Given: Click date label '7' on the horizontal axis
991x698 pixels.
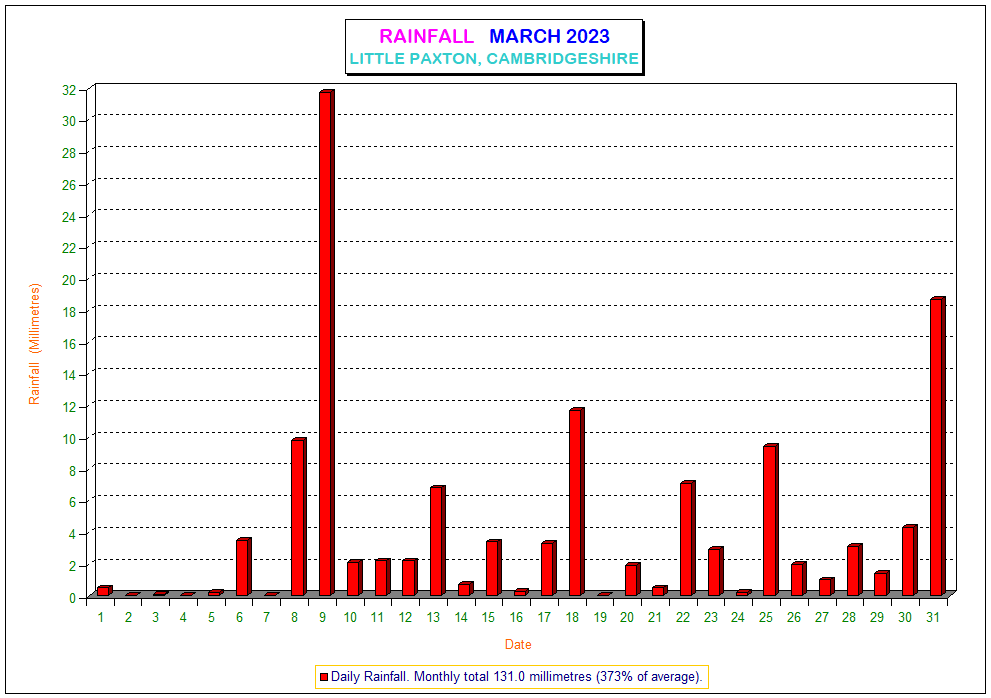Looking at the screenshot, I should pyautogui.click(x=267, y=617).
